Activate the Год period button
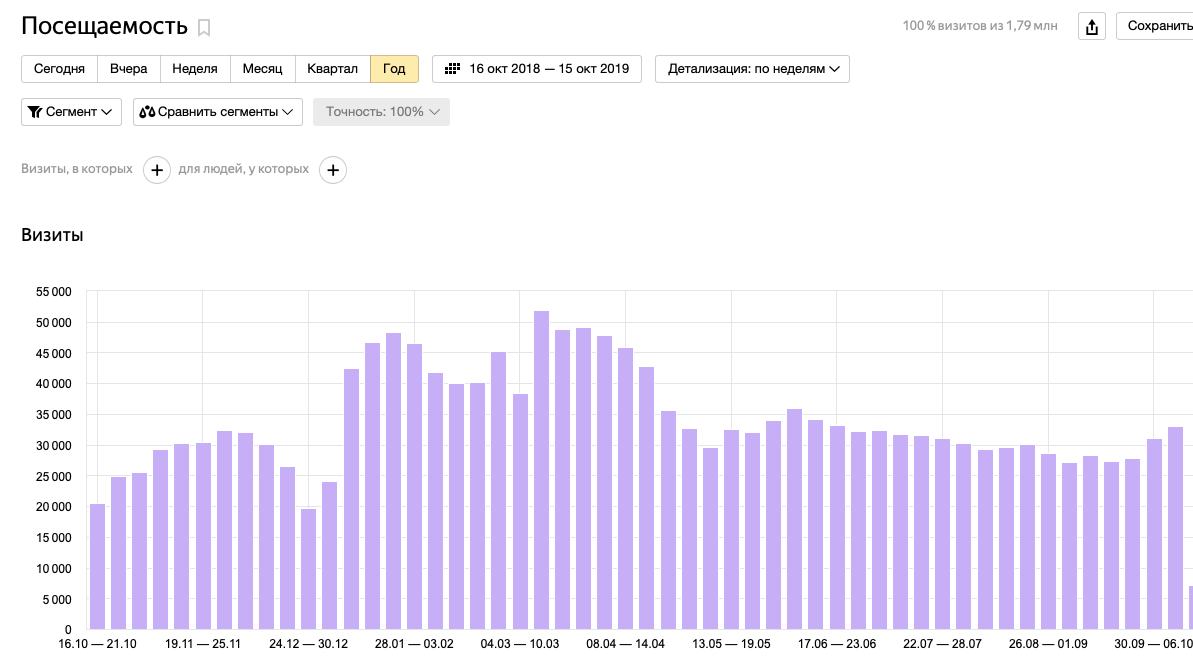 click(394, 69)
